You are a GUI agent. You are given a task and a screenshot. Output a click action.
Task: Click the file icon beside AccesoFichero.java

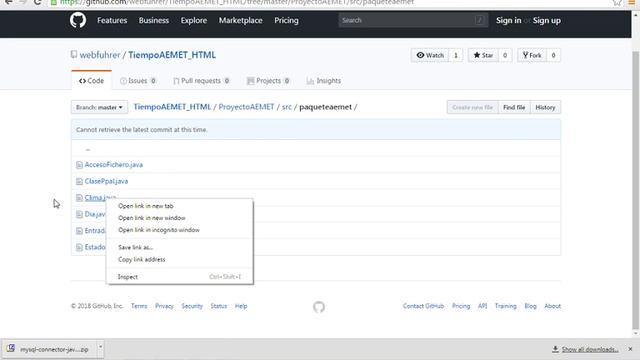[79, 165]
